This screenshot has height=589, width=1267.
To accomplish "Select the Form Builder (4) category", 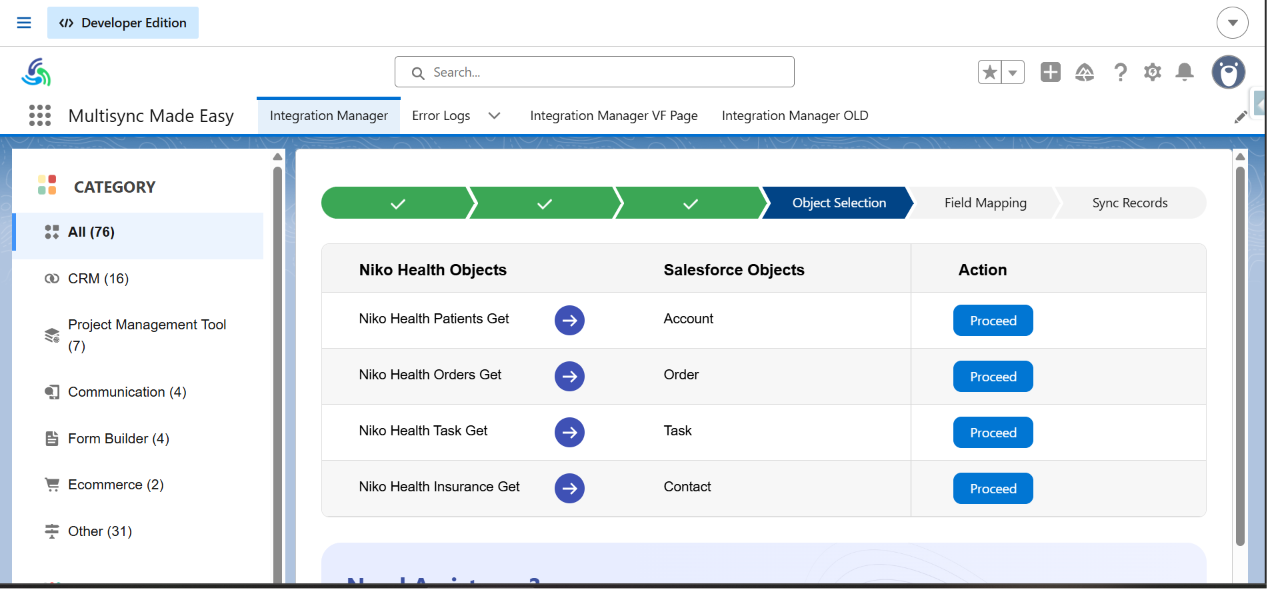I will (x=138, y=438).
